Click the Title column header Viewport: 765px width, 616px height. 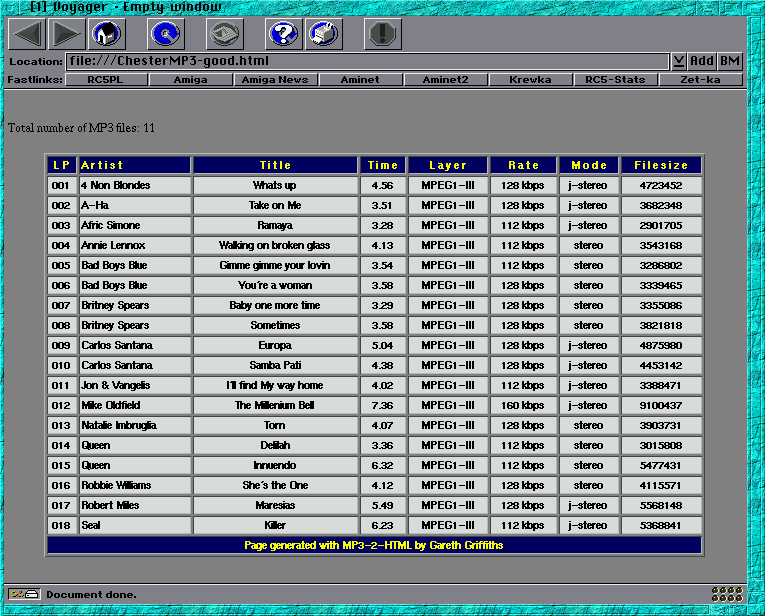276,165
